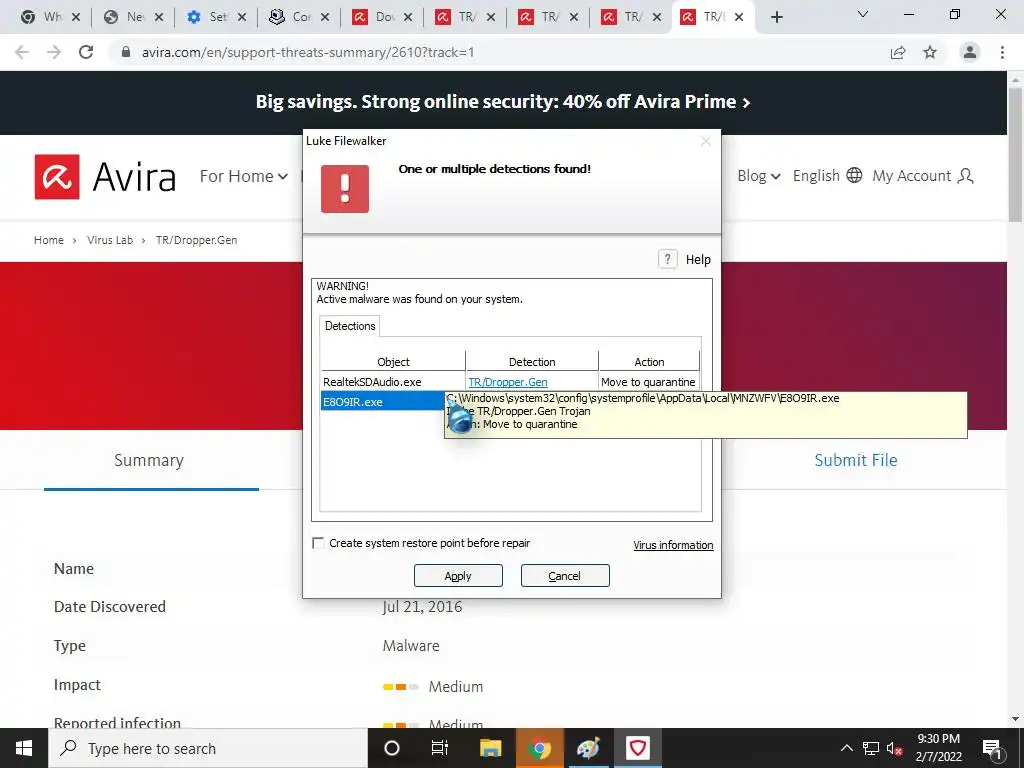Open My Account link

[912, 176]
